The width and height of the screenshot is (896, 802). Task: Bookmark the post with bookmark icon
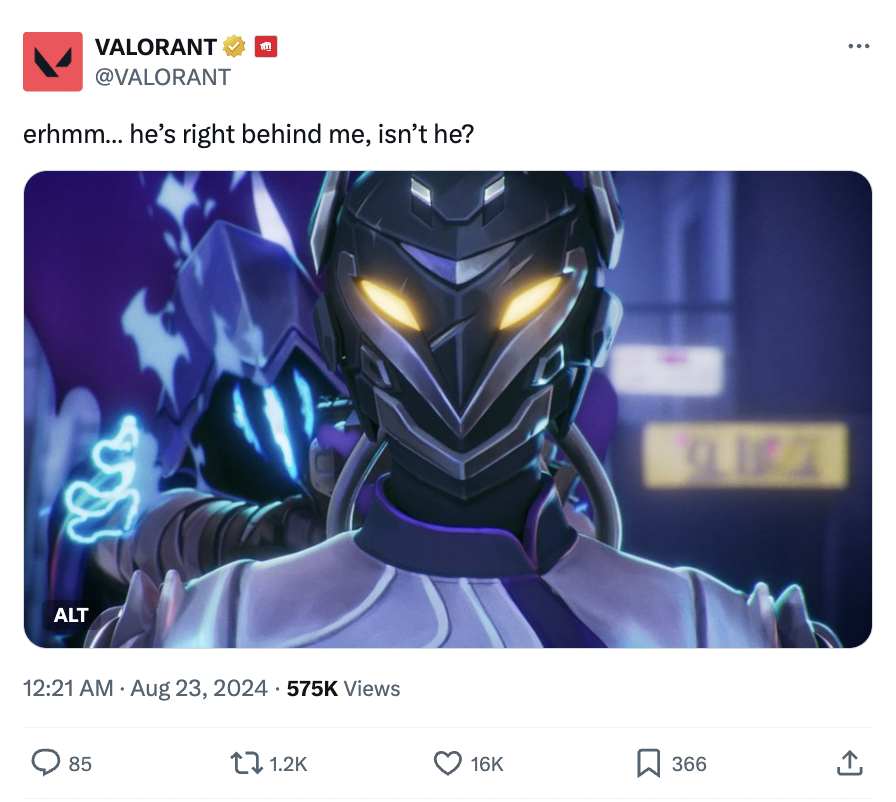click(649, 763)
